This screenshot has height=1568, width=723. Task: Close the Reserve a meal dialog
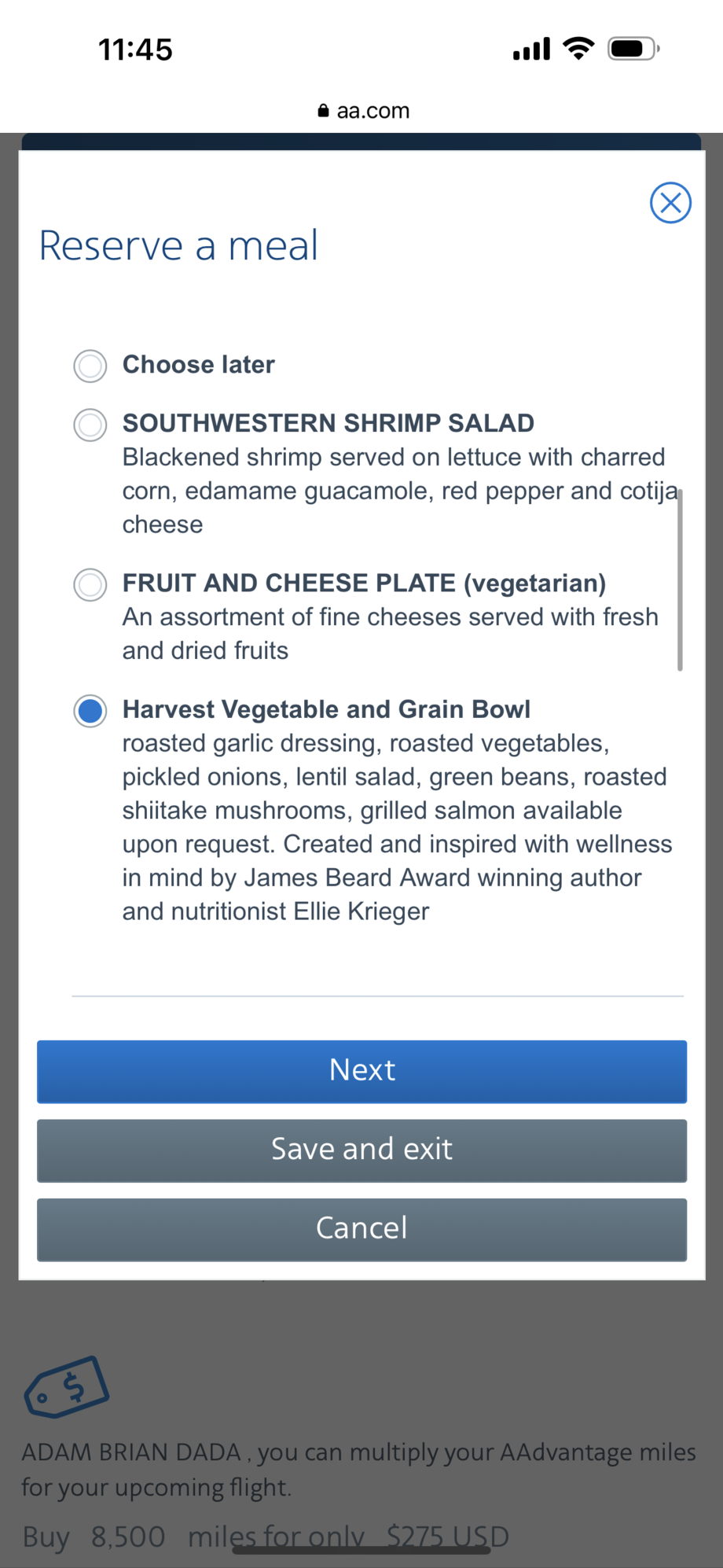pos(670,203)
